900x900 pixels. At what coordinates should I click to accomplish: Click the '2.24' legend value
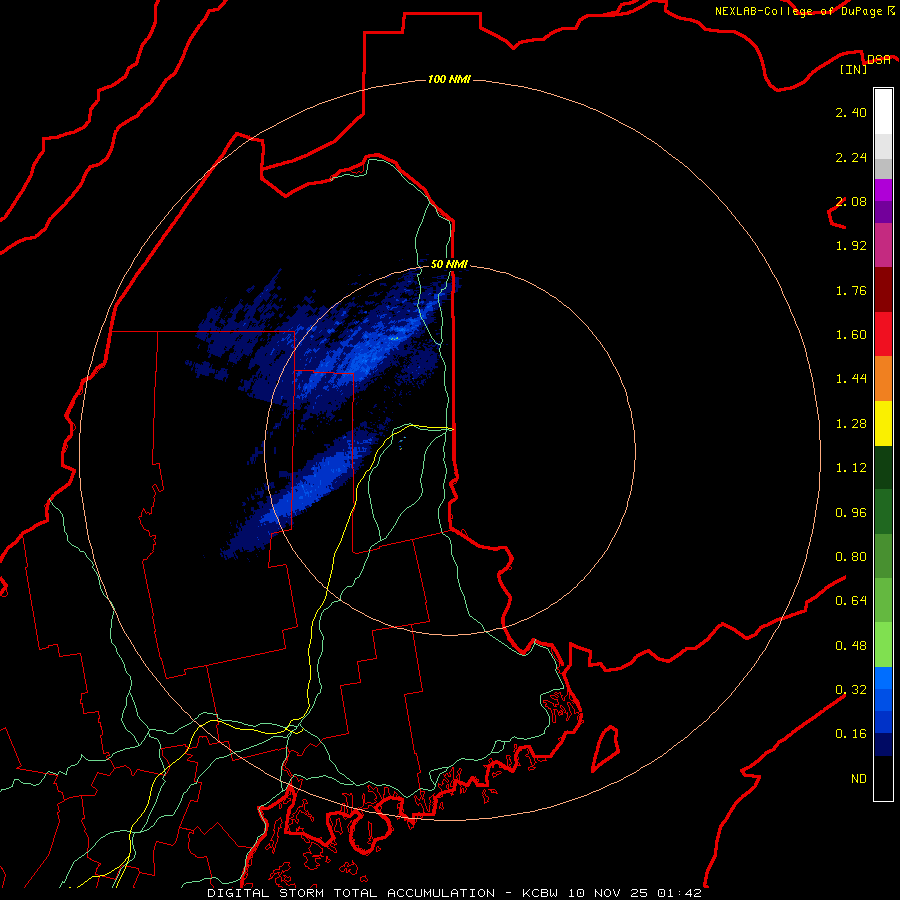[x=851, y=157]
